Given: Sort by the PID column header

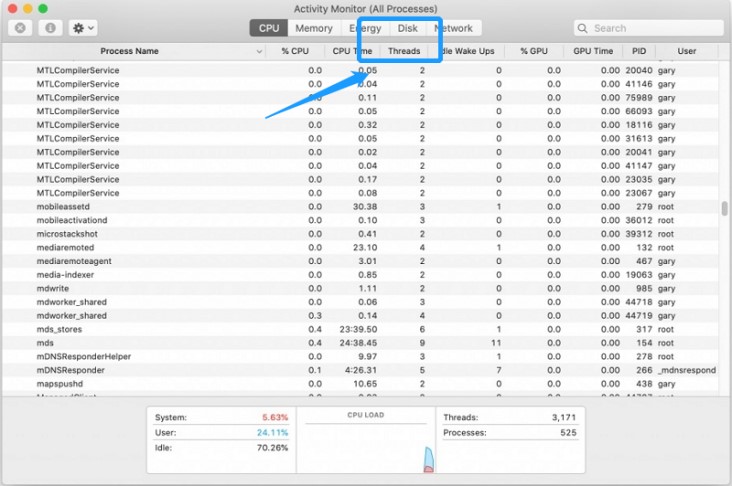Looking at the screenshot, I should click(639, 51).
